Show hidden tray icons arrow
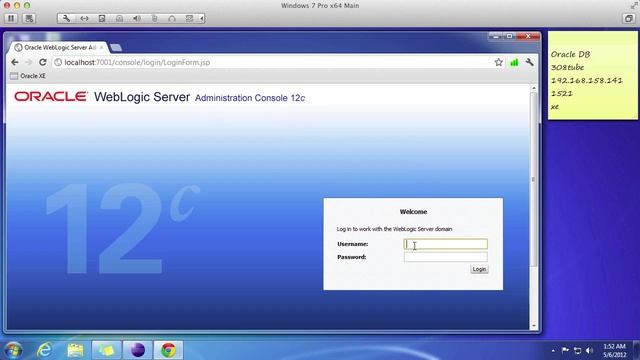640x360 pixels. (553, 350)
